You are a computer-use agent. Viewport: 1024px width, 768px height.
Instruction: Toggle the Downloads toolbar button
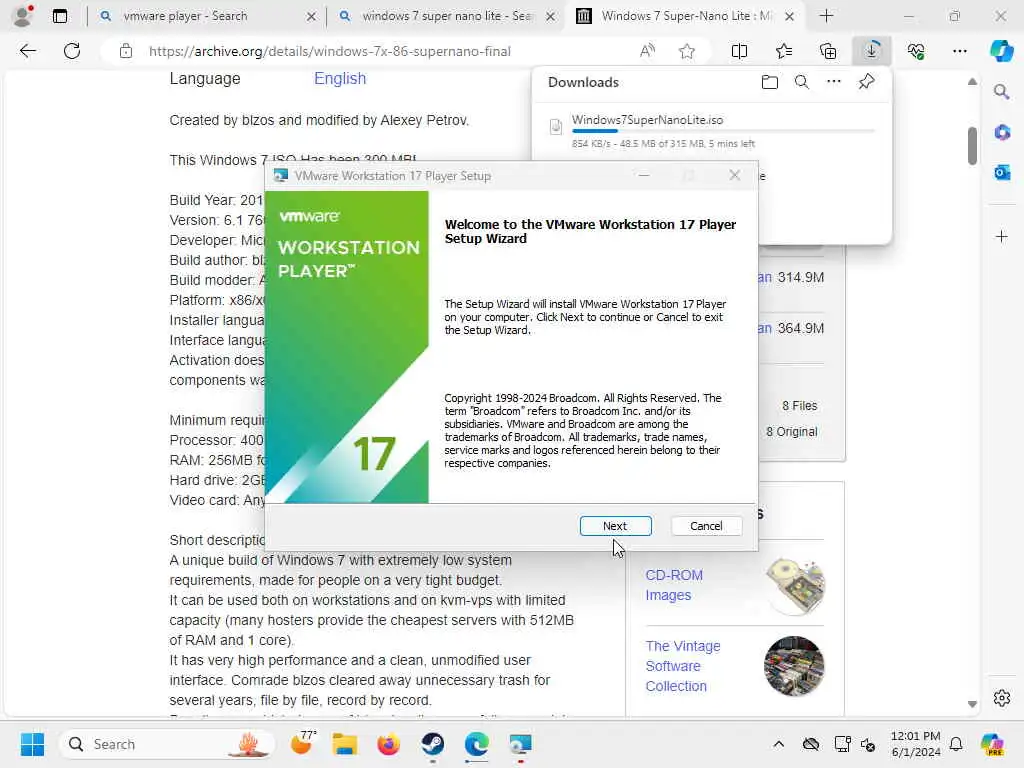coord(872,51)
